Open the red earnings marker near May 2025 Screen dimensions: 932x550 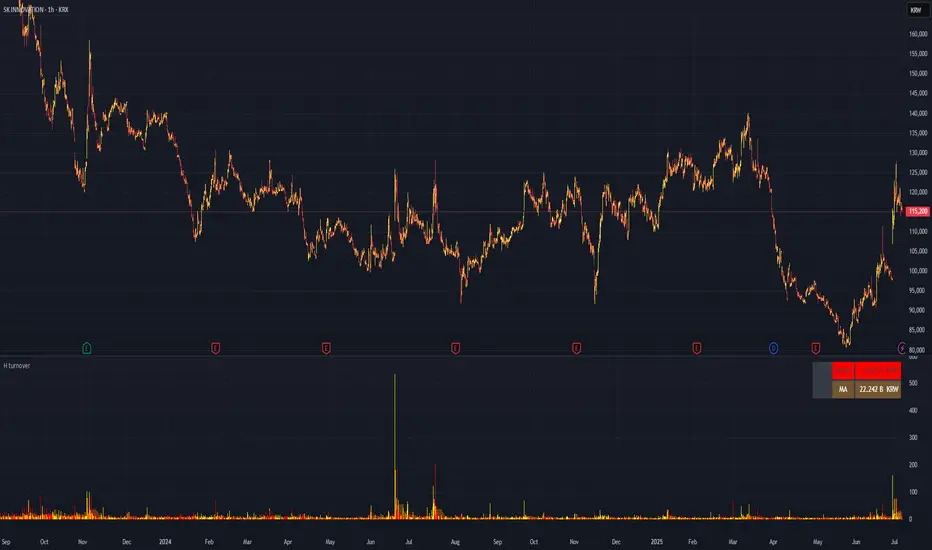816,348
